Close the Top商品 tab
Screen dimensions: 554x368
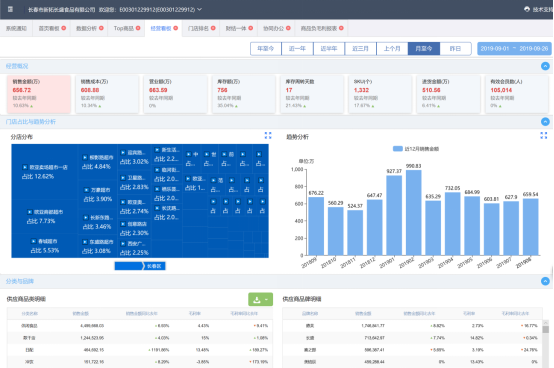coord(138,28)
